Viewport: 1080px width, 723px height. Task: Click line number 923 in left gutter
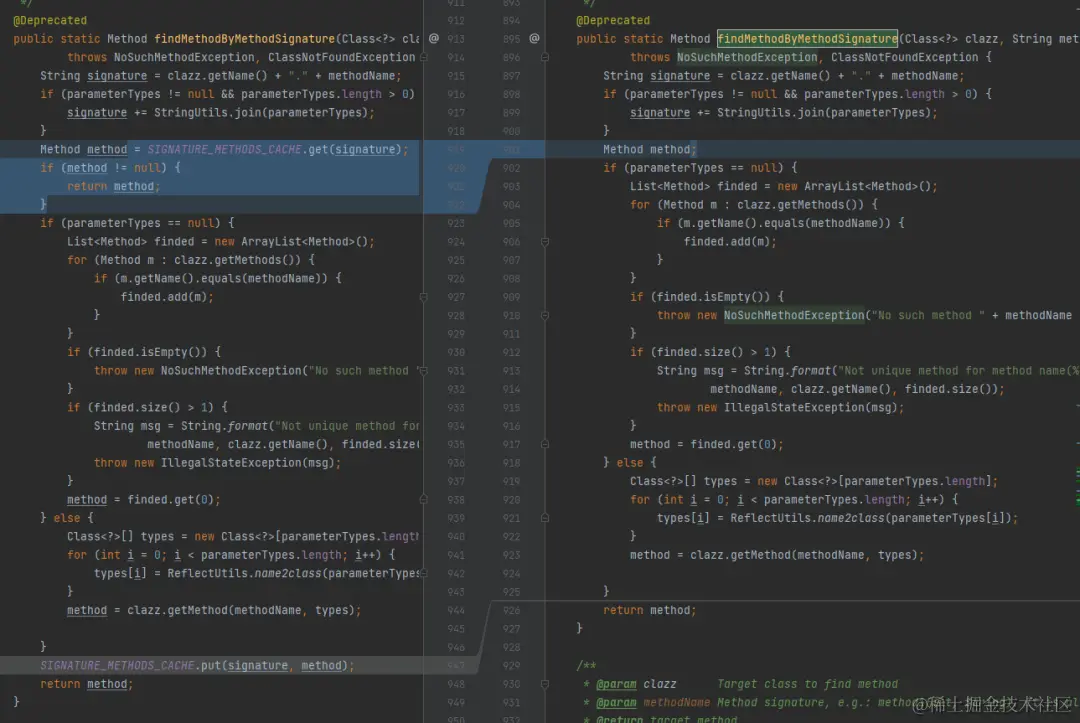point(456,223)
